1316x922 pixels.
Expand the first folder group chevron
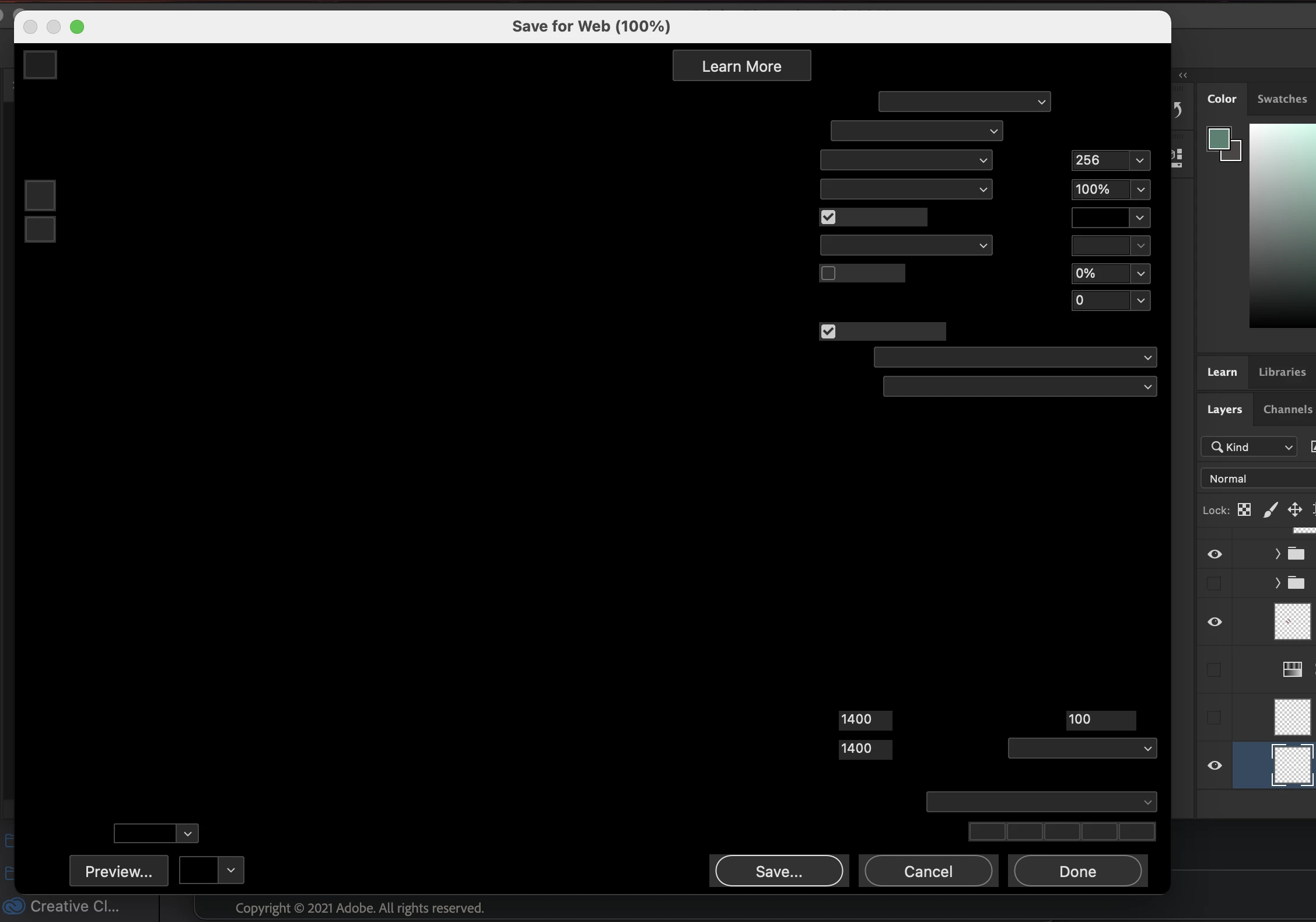(1277, 554)
